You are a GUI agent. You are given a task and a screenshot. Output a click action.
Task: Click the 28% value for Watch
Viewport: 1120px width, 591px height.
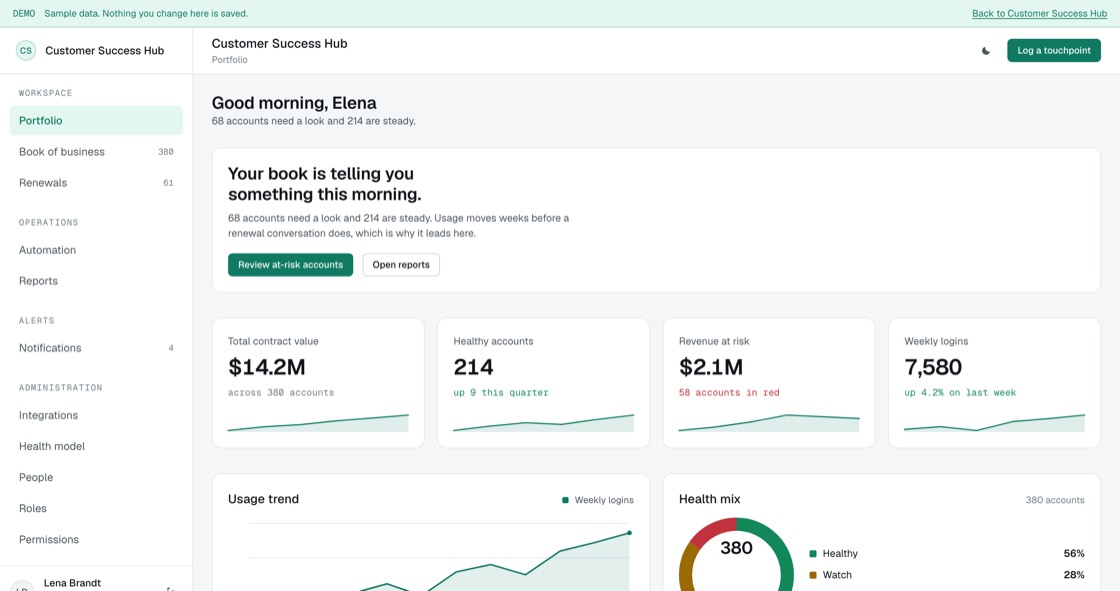1074,575
